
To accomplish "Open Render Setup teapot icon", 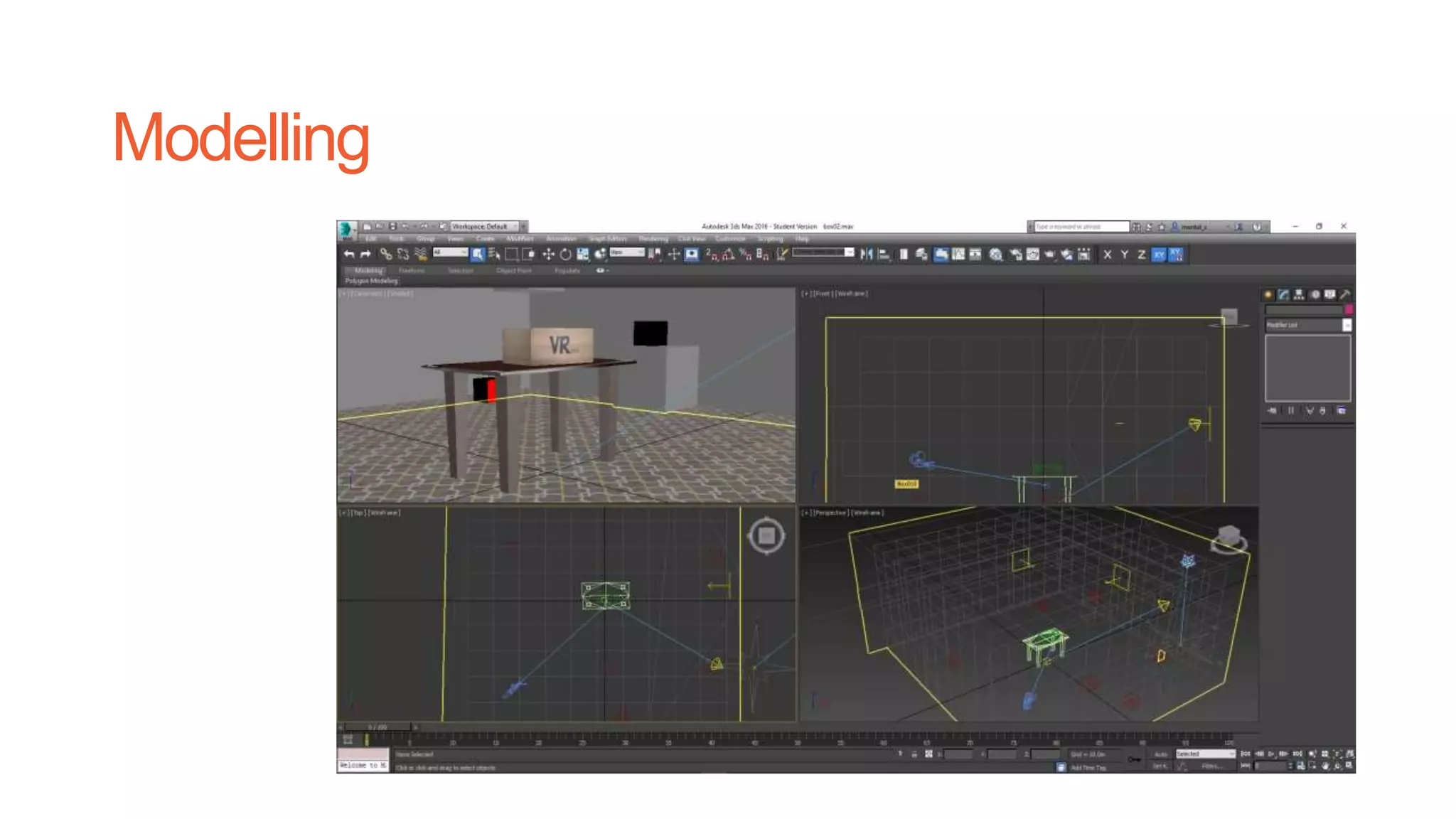I will point(1015,255).
